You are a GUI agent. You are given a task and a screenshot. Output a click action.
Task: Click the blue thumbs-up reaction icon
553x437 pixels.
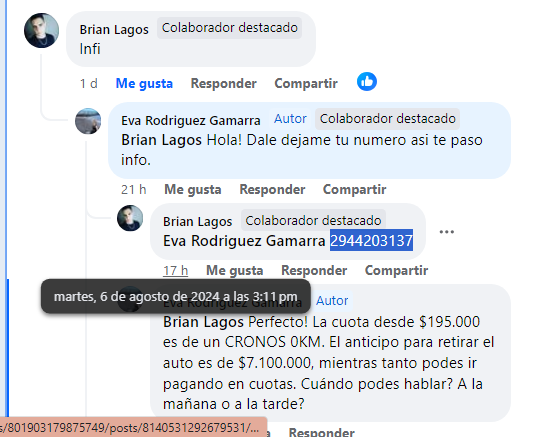(x=367, y=82)
